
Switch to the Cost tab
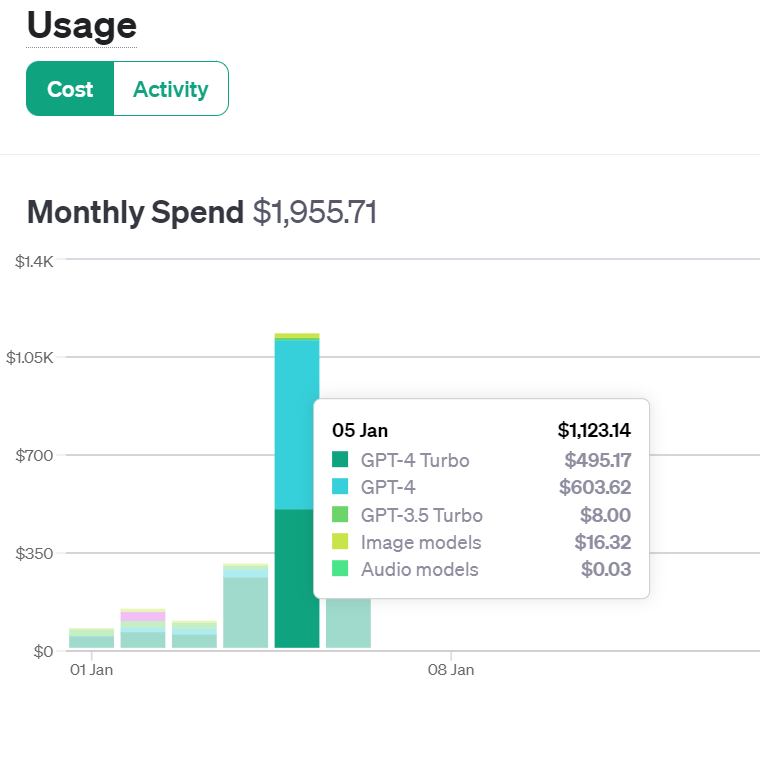click(70, 89)
